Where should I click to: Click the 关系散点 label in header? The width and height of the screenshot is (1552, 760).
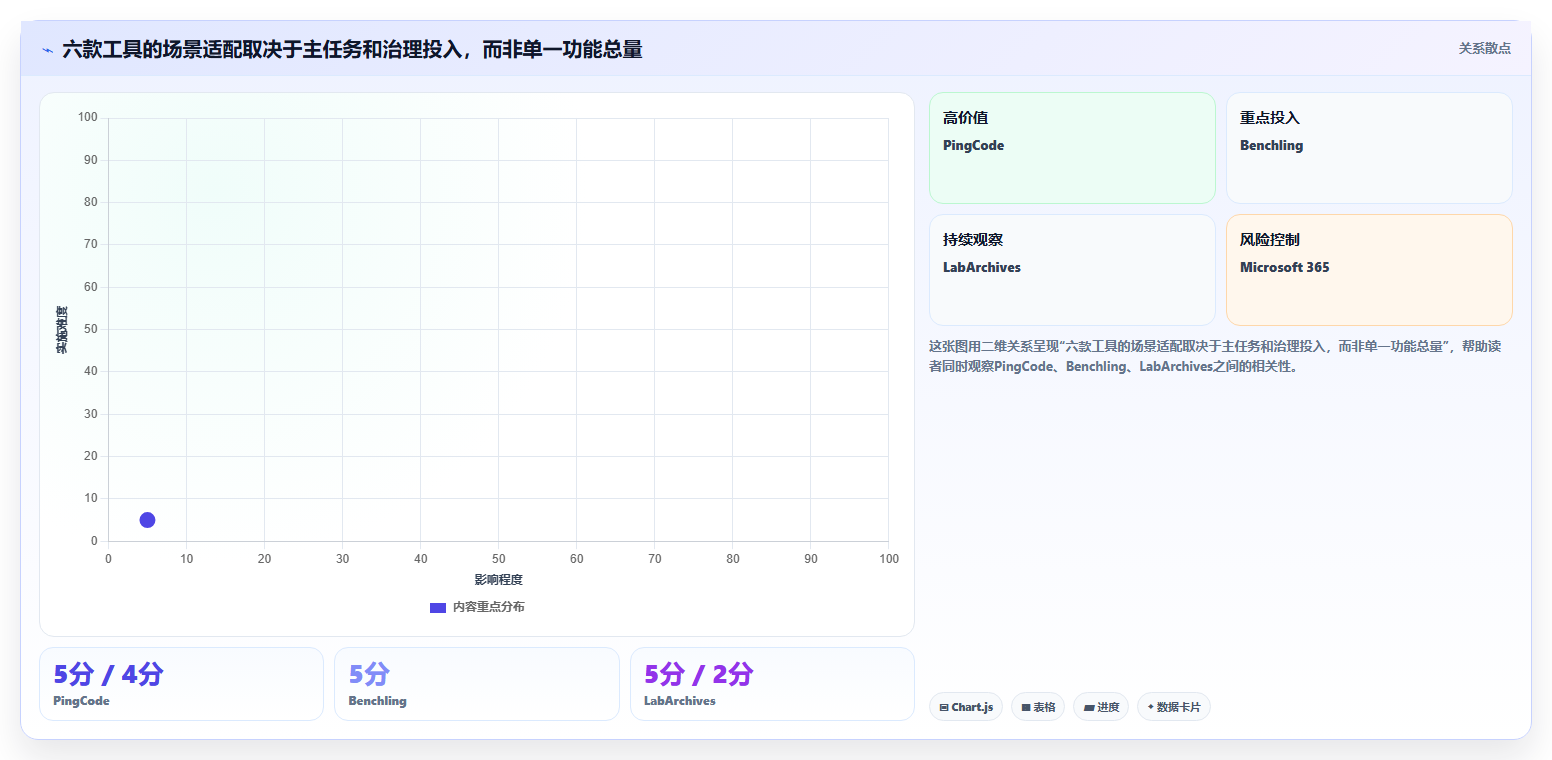coord(1484,48)
